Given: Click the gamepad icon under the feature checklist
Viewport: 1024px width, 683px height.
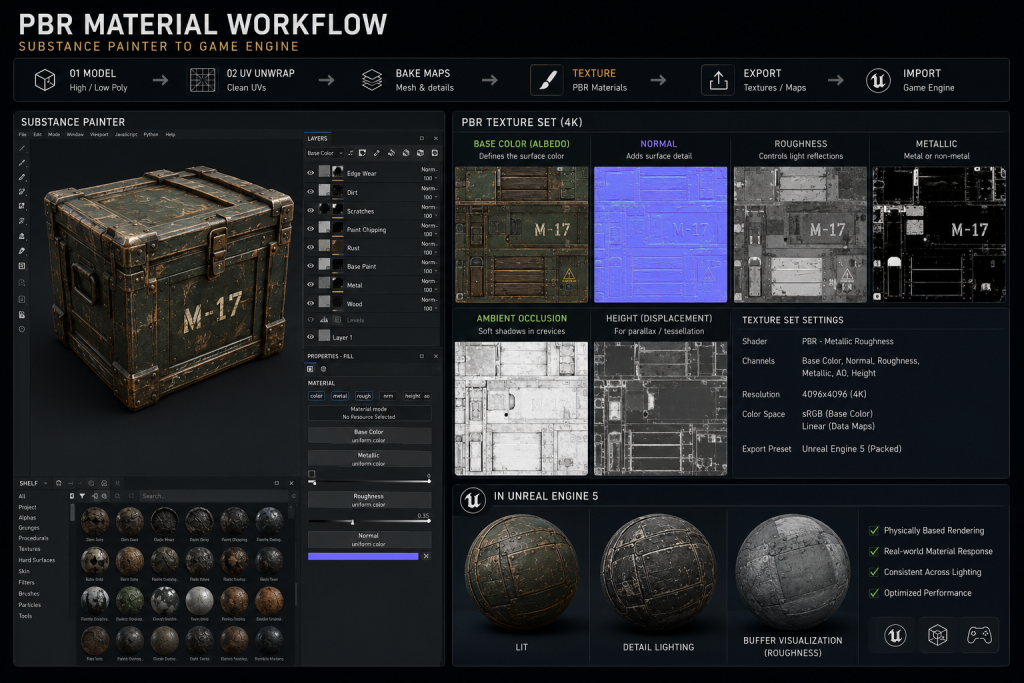Looking at the screenshot, I should [980, 635].
